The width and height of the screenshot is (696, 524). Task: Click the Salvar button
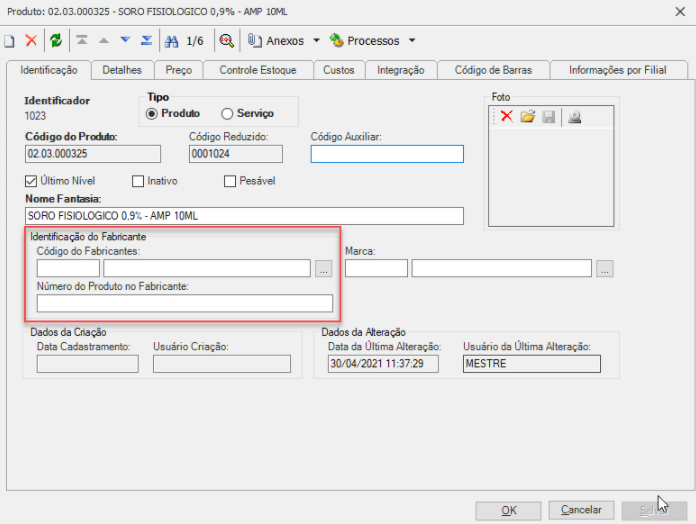click(x=654, y=511)
